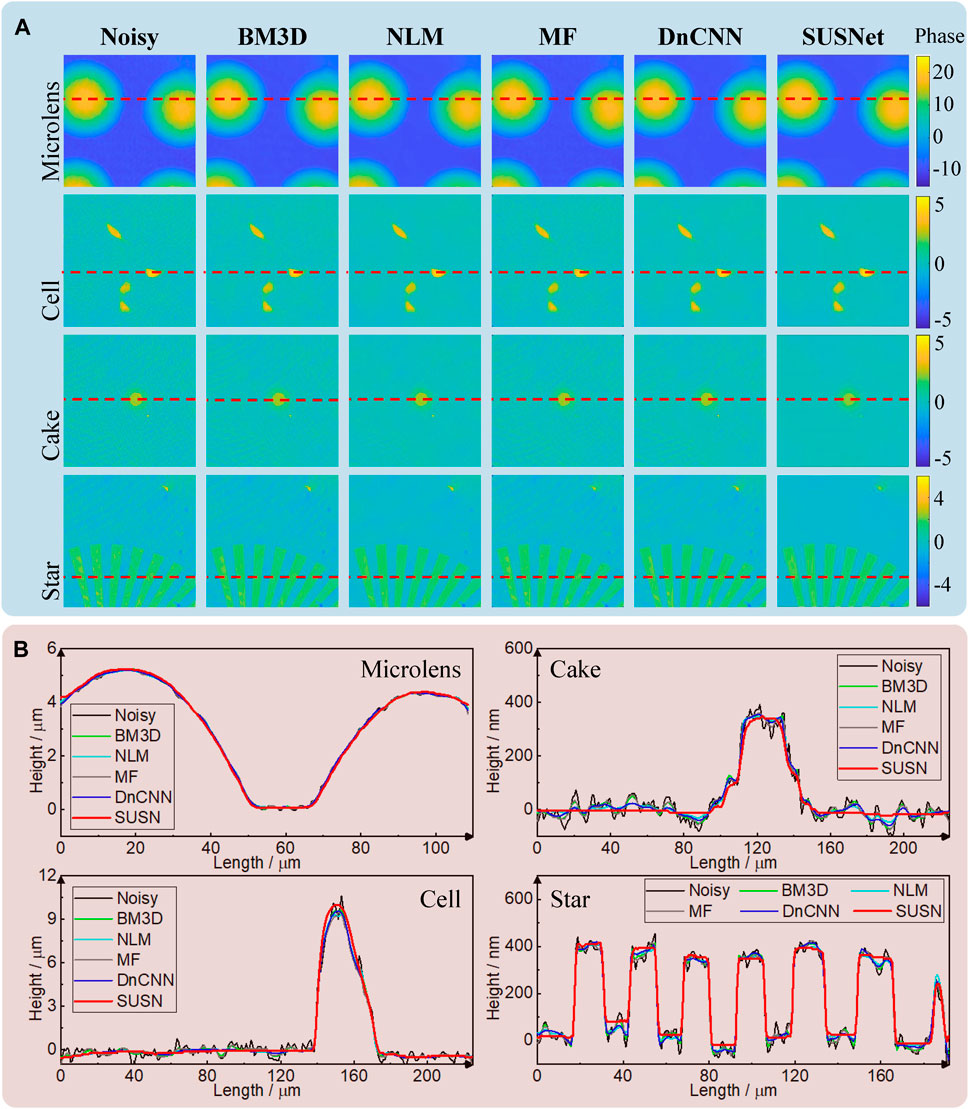
Task: Click the SUSNet column header
Action: click(x=842, y=37)
